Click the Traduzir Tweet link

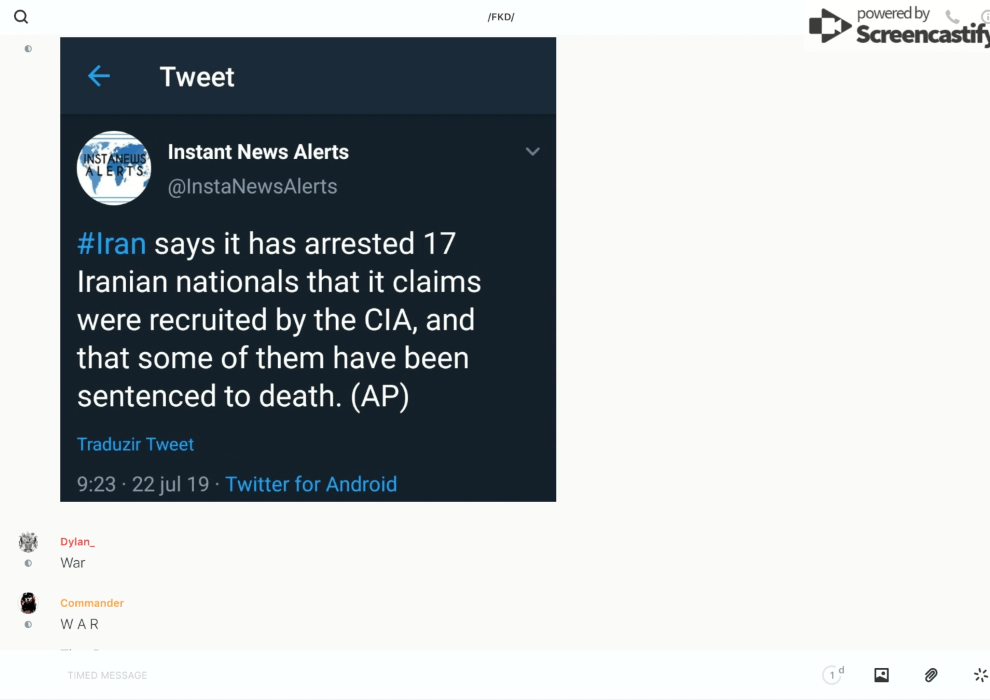pyautogui.click(x=135, y=444)
